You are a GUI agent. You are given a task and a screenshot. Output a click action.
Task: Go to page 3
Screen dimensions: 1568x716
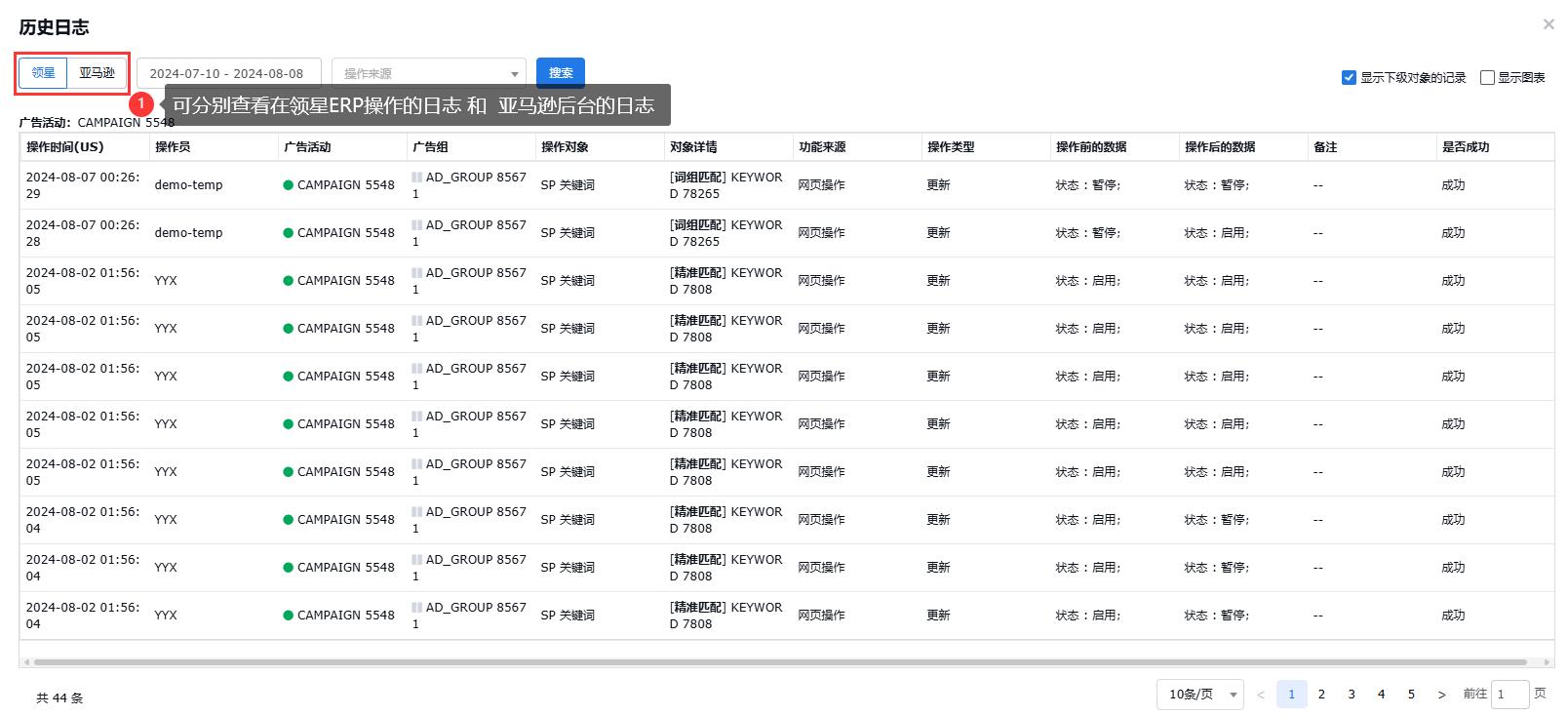pos(1352,695)
